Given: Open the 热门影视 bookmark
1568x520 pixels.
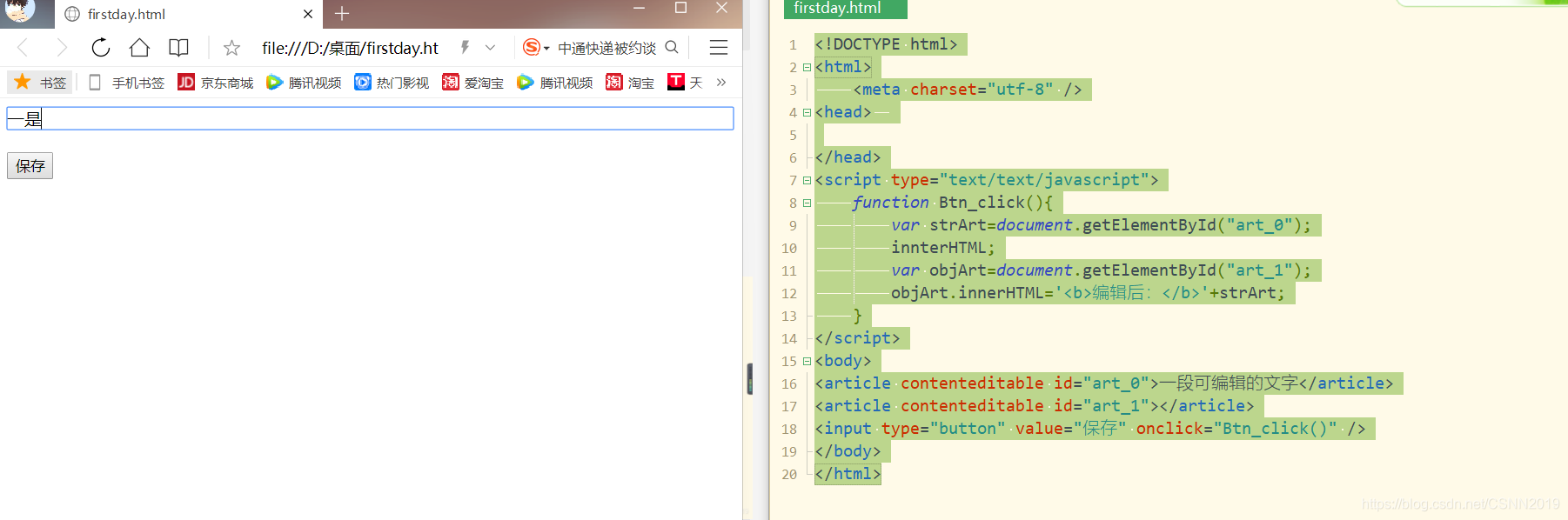Looking at the screenshot, I should pos(392,83).
